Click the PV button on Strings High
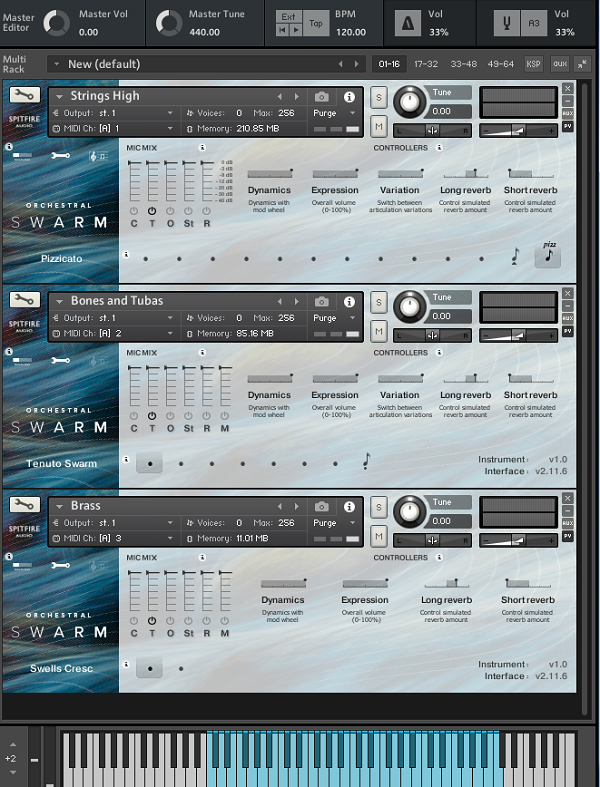 tap(567, 126)
